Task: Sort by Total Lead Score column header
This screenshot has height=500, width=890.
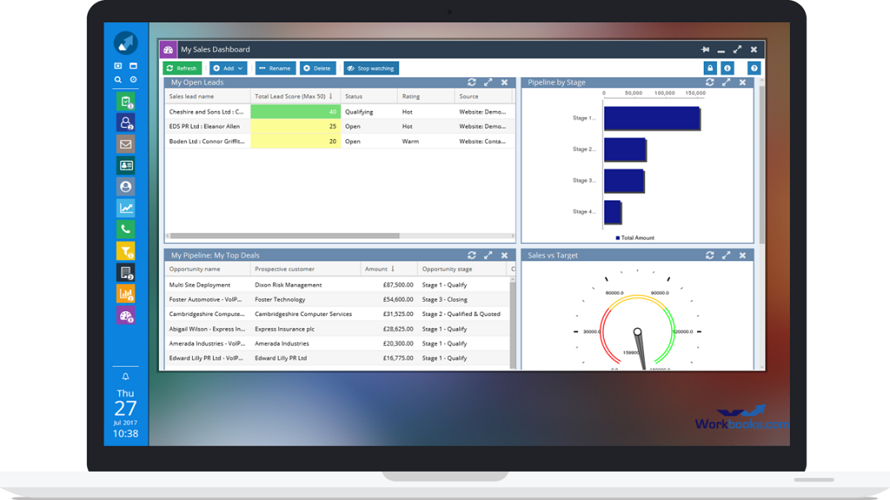Action: [295, 96]
